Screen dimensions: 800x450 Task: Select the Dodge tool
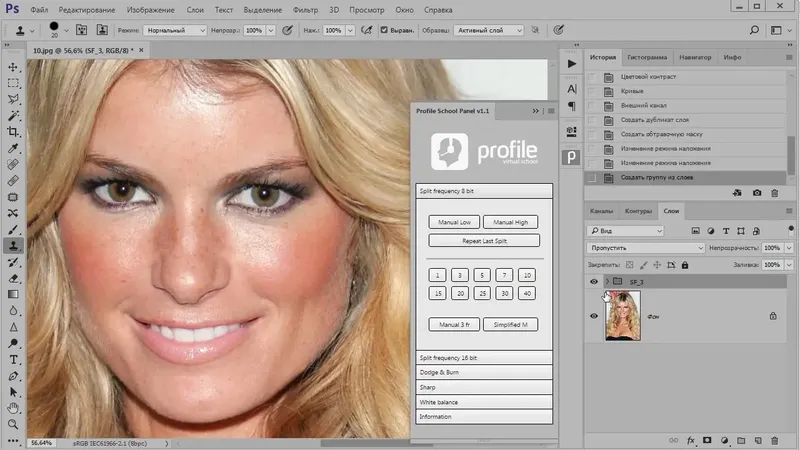click(x=13, y=343)
